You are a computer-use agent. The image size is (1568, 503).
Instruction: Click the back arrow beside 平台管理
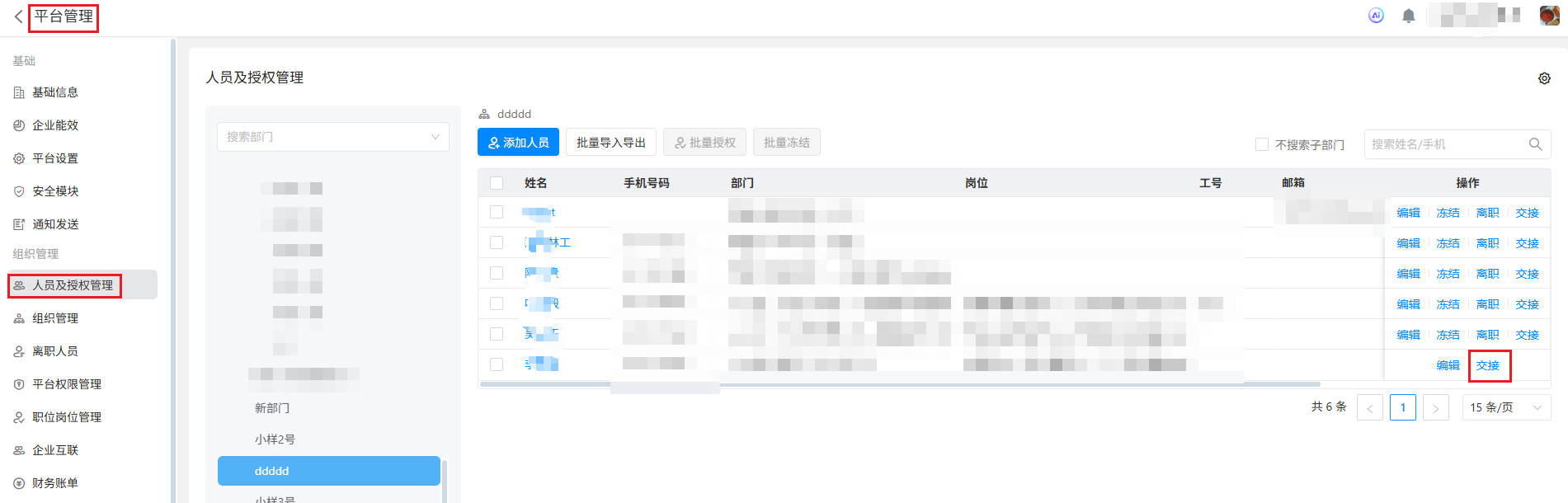(x=18, y=16)
